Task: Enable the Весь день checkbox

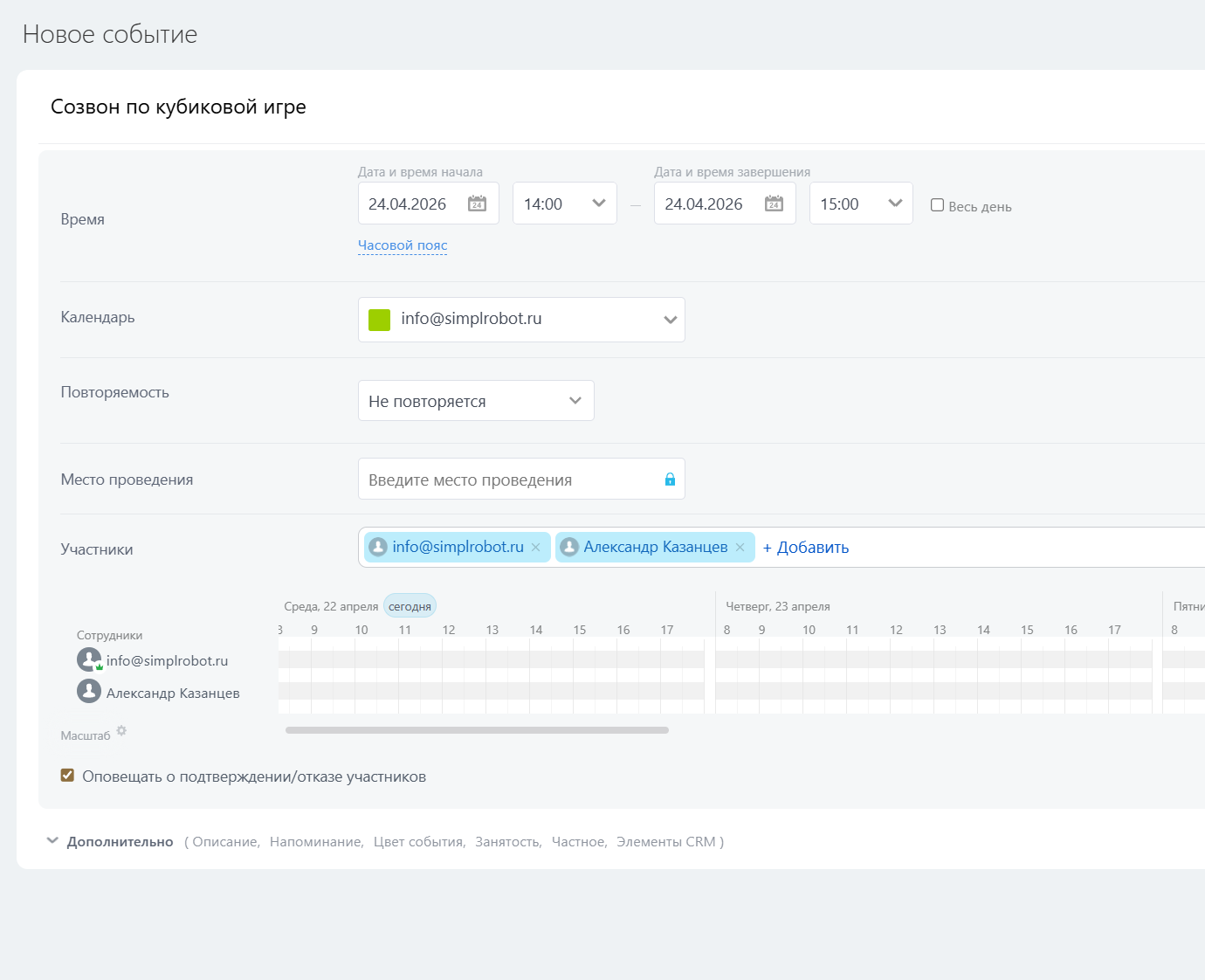Action: [x=937, y=205]
